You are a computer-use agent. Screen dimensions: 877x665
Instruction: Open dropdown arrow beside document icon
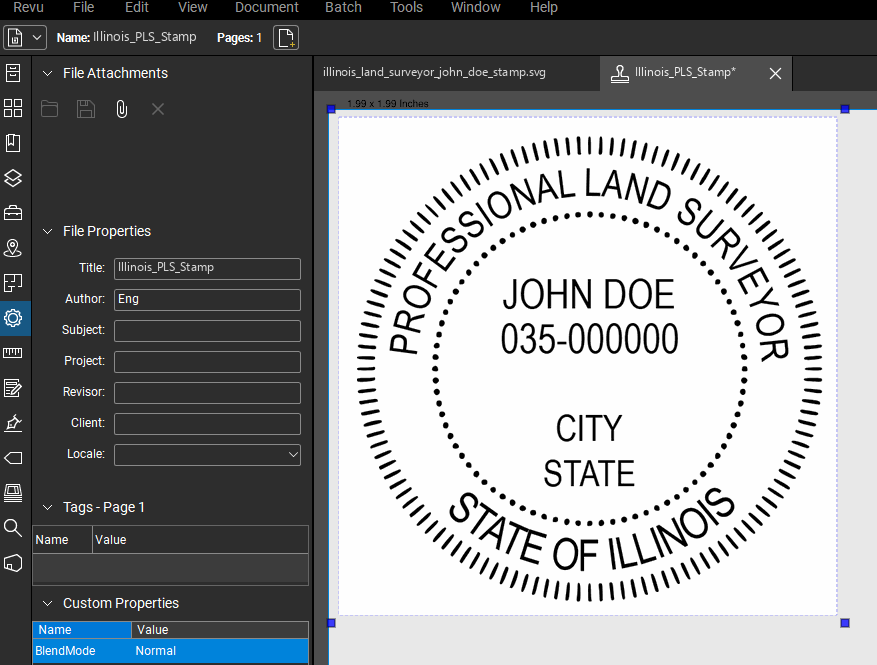pyautogui.click(x=37, y=38)
